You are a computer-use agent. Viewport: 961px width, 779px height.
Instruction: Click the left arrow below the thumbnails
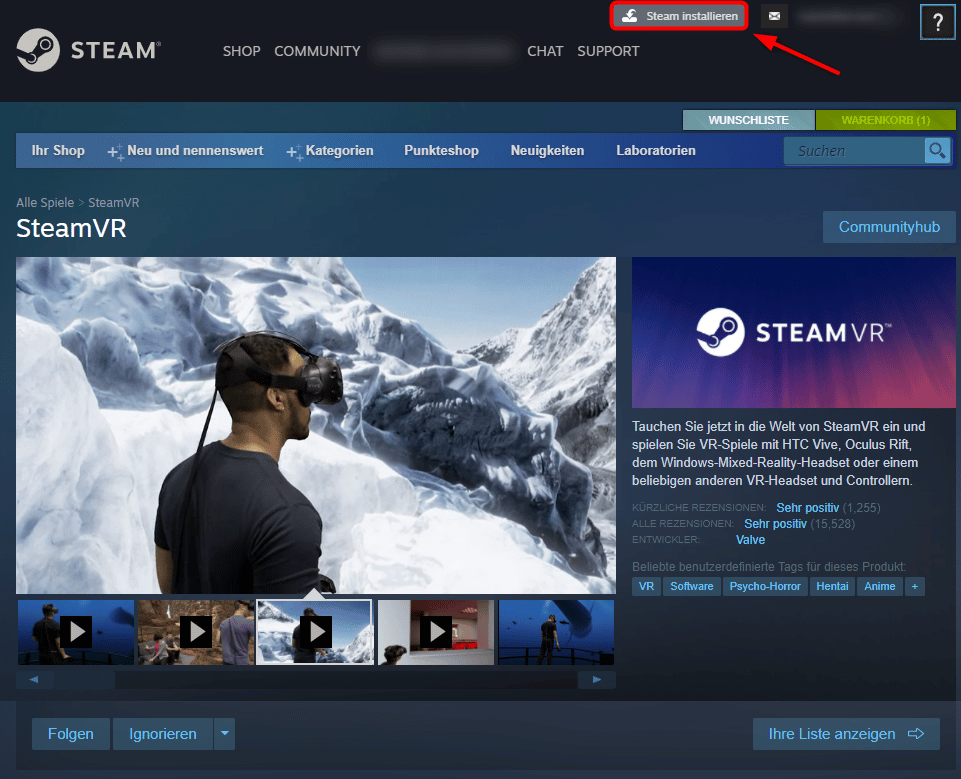33,679
